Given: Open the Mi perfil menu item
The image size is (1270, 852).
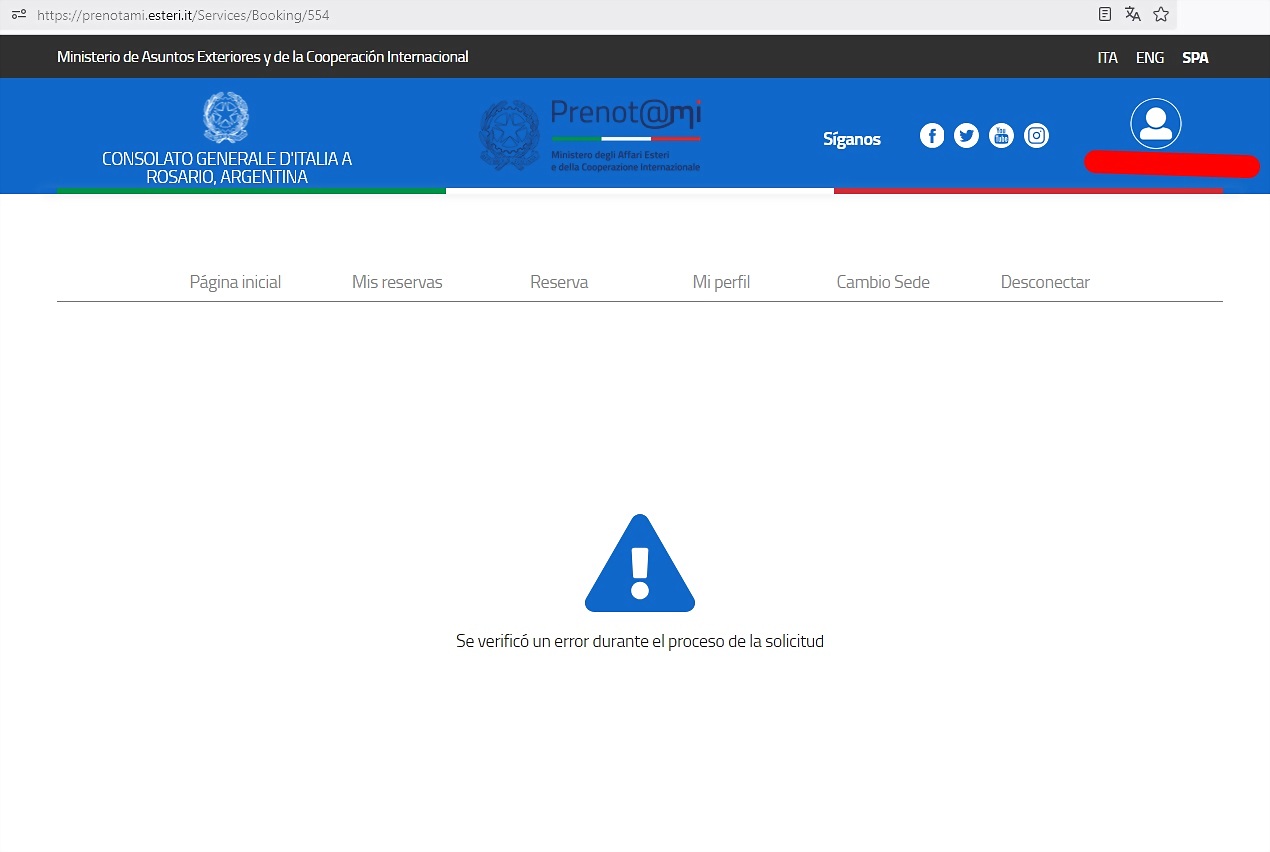Looking at the screenshot, I should click(721, 282).
